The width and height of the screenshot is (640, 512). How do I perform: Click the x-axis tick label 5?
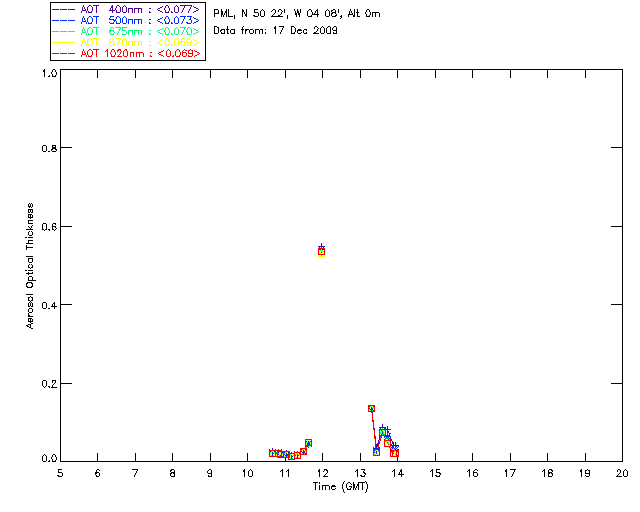60,473
